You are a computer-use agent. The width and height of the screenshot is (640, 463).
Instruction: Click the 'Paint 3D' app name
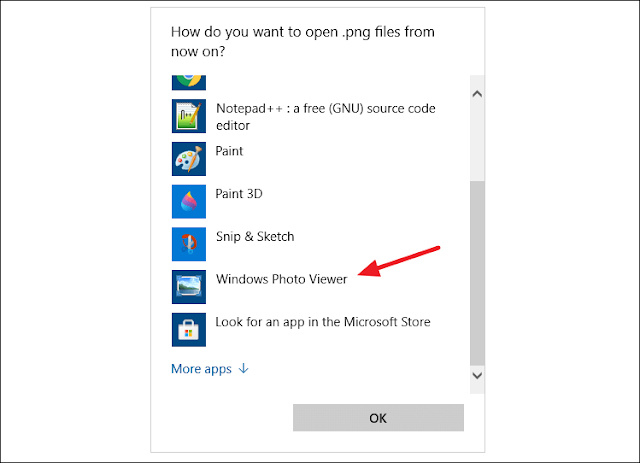point(239,194)
